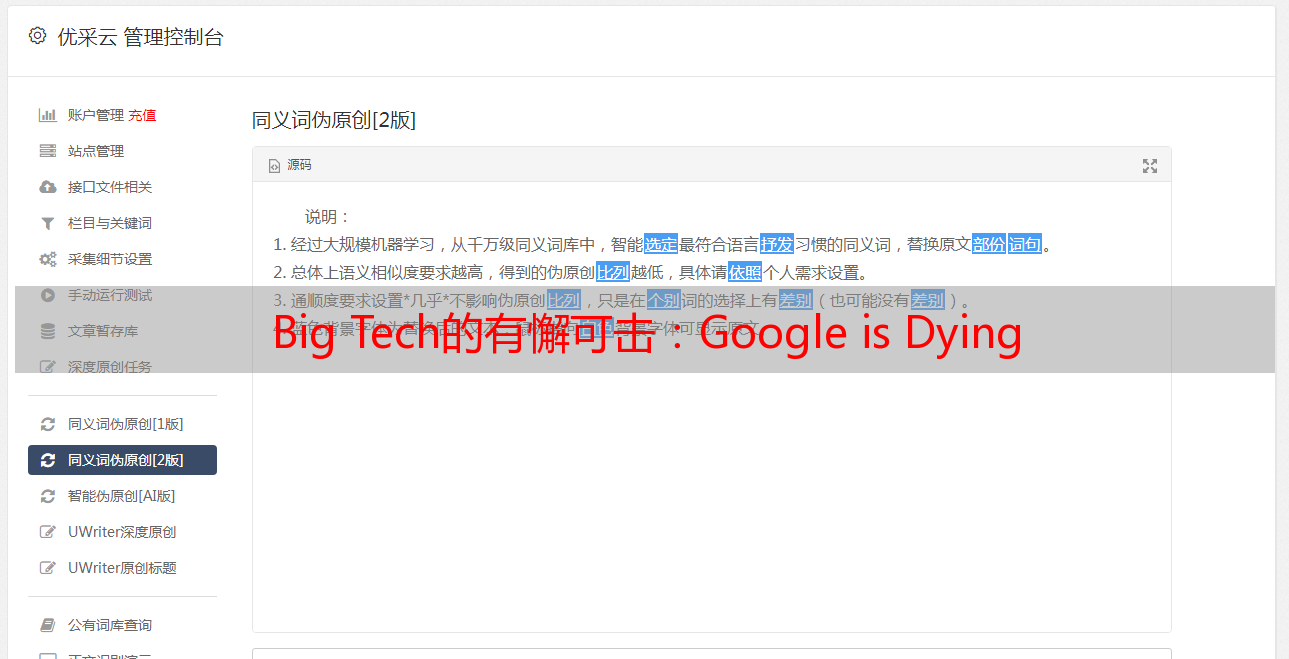Click the highlighted word 部份

tap(989, 244)
